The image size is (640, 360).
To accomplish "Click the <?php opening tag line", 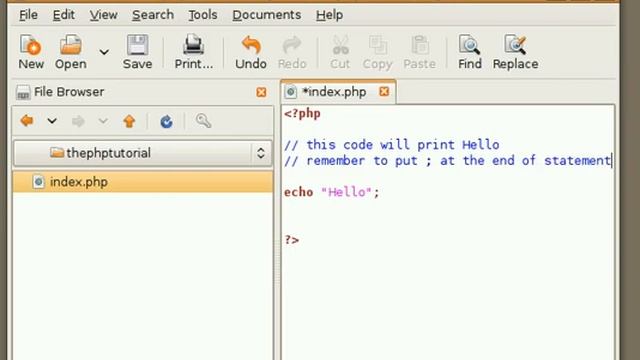I will tap(302, 113).
